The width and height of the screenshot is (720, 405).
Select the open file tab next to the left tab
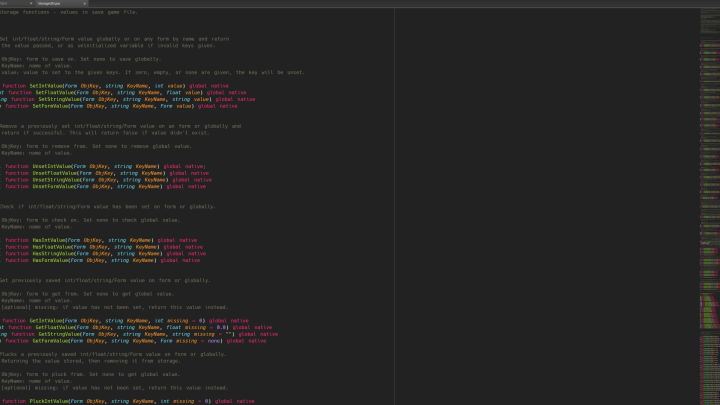pyautogui.click(x=62, y=3)
